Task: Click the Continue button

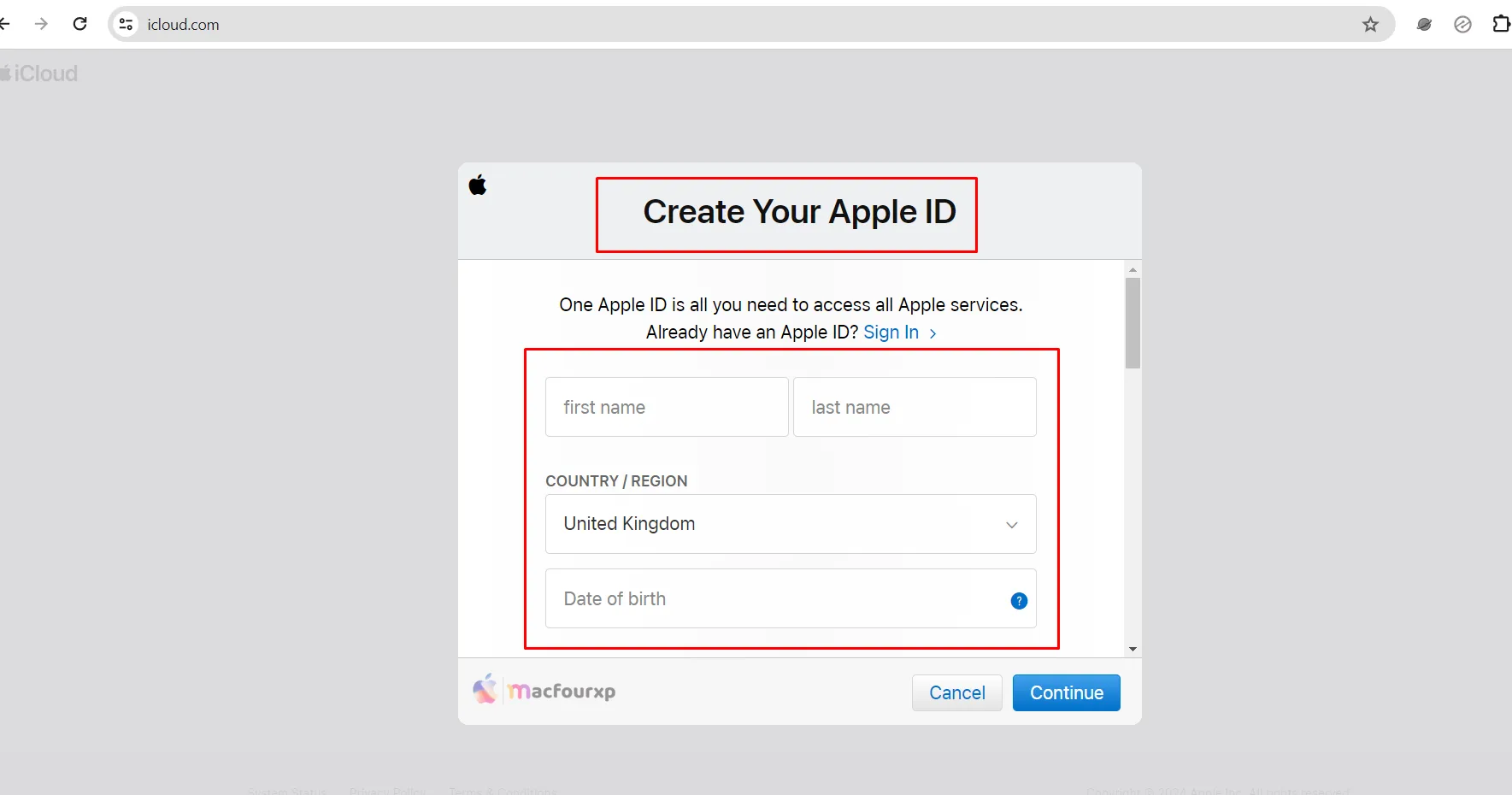Action: click(x=1067, y=692)
